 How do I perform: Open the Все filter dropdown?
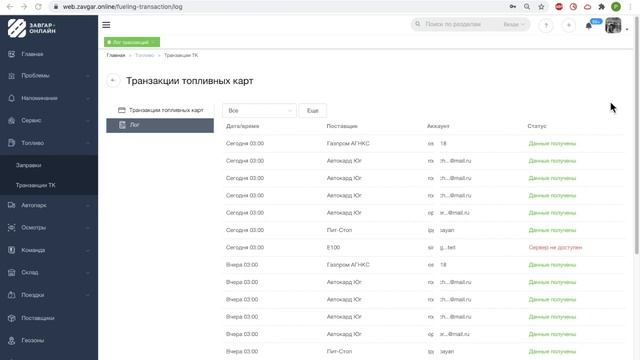point(259,111)
